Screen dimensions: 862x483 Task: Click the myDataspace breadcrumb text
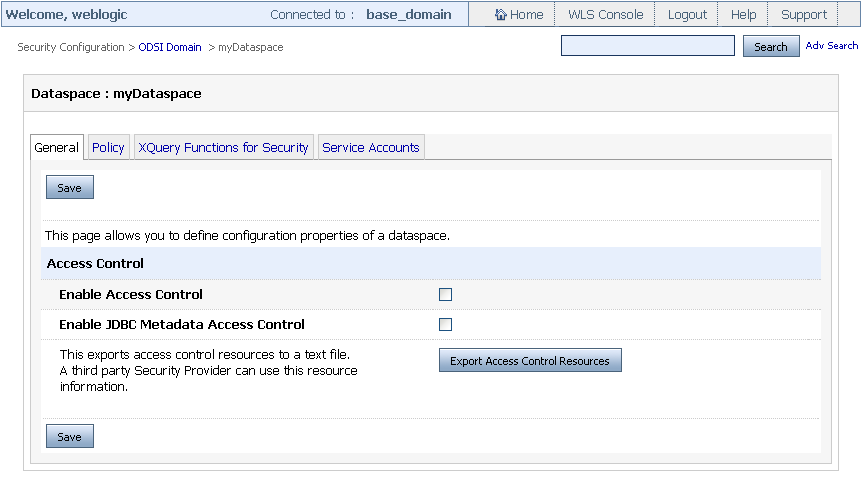(251, 47)
